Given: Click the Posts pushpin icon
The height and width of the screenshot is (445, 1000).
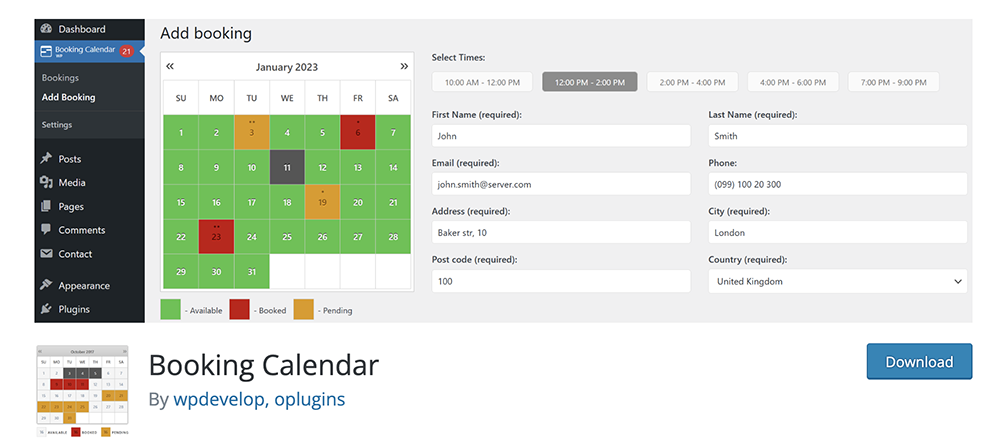Looking at the screenshot, I should 46,159.
